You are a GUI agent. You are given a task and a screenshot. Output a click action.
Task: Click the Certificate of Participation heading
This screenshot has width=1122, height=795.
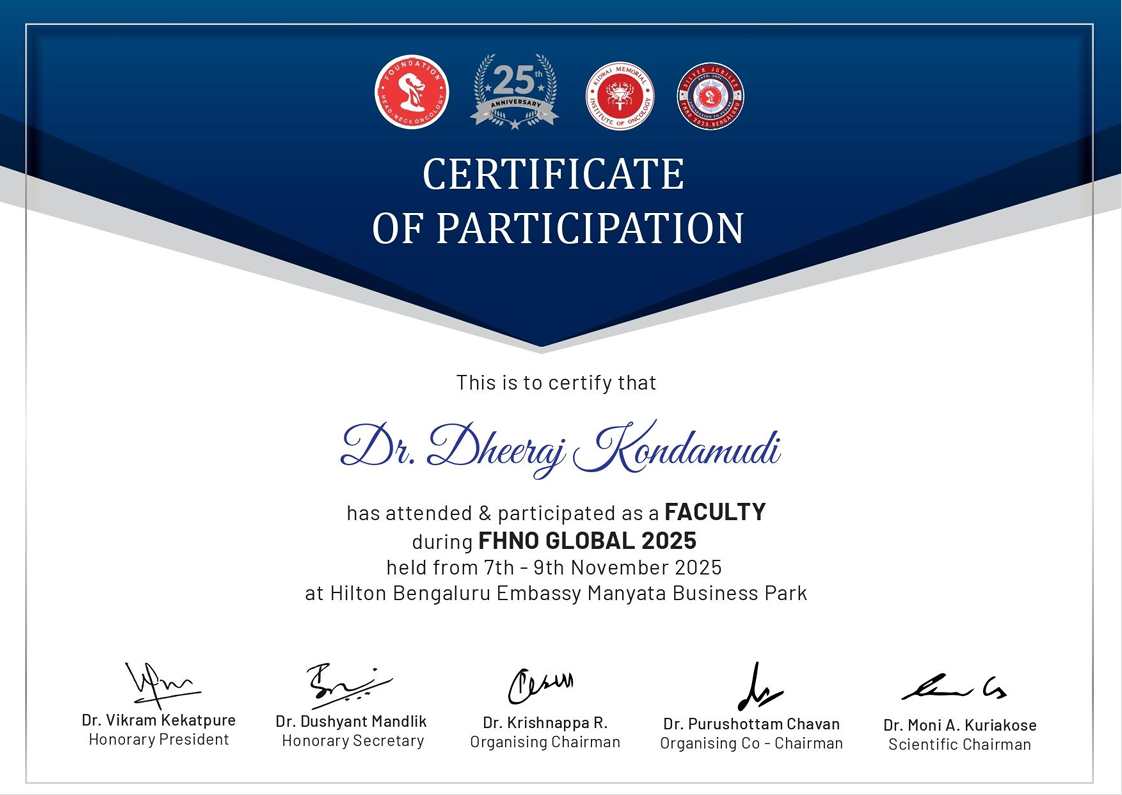click(558, 202)
